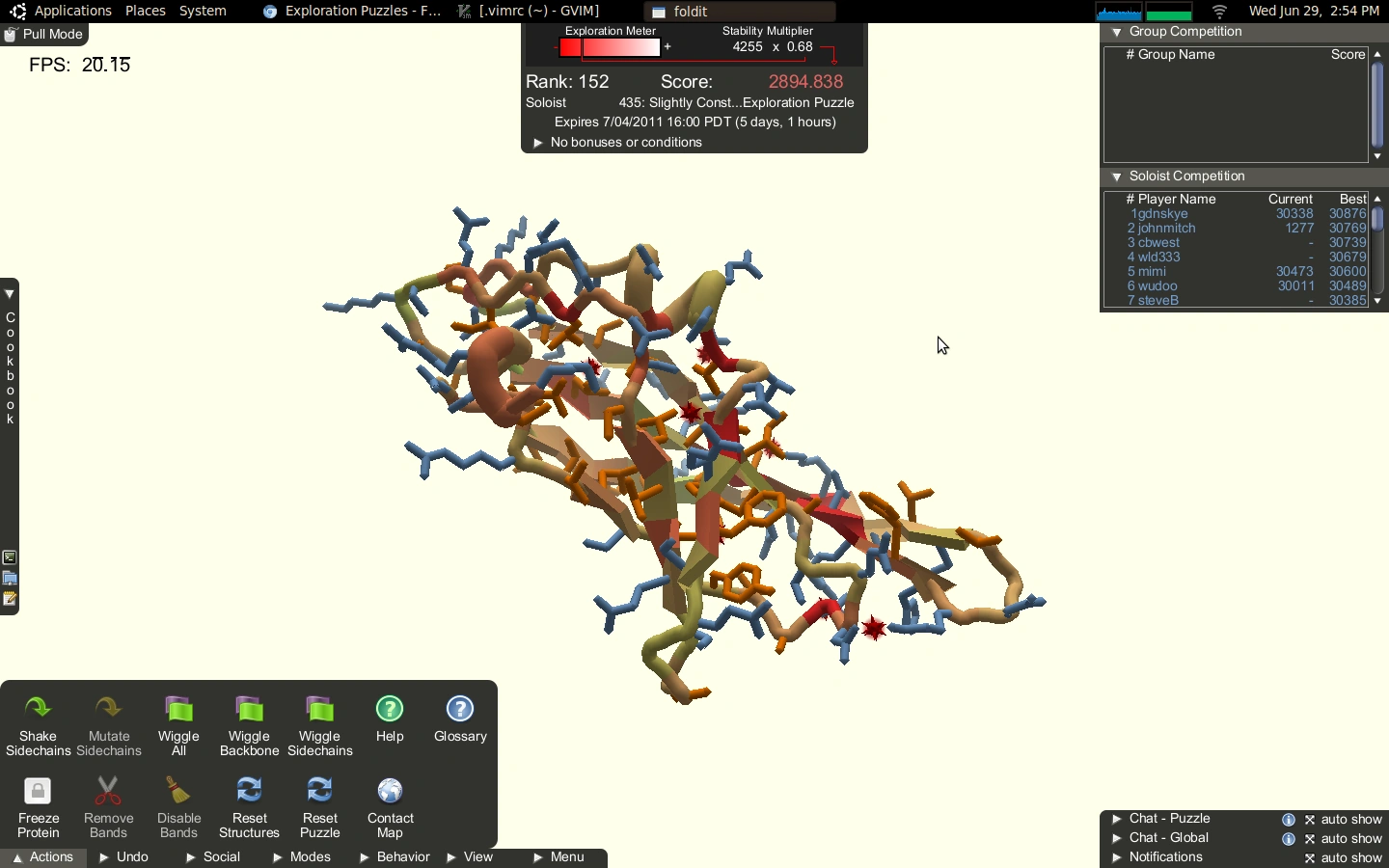
Task: Open the Glossary
Action: click(x=460, y=719)
